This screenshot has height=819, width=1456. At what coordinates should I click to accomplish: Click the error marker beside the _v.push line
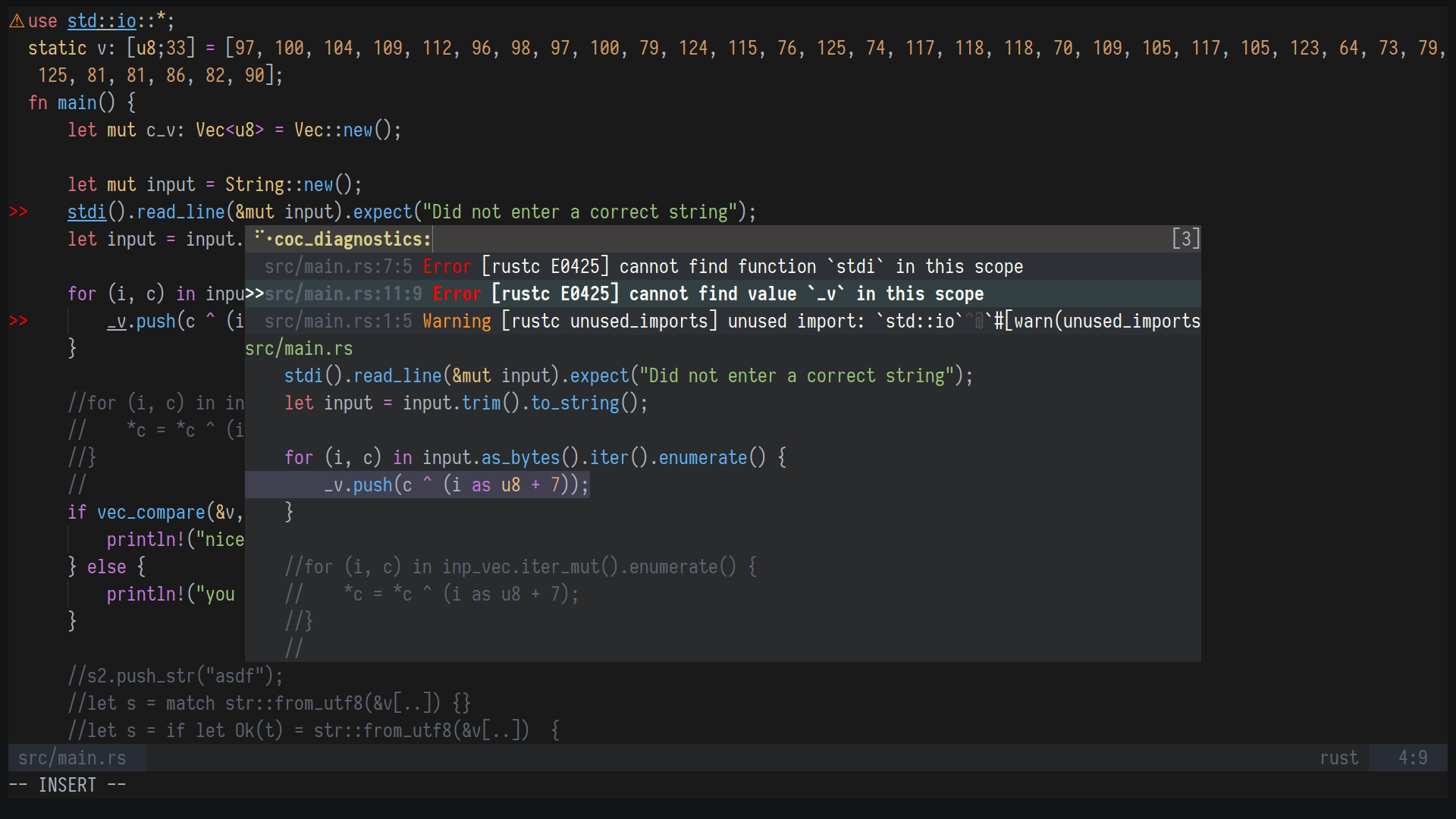18,321
